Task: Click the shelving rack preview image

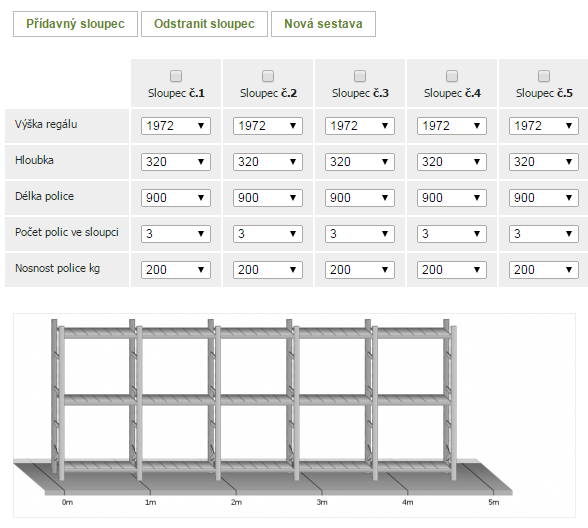Action: [294, 416]
